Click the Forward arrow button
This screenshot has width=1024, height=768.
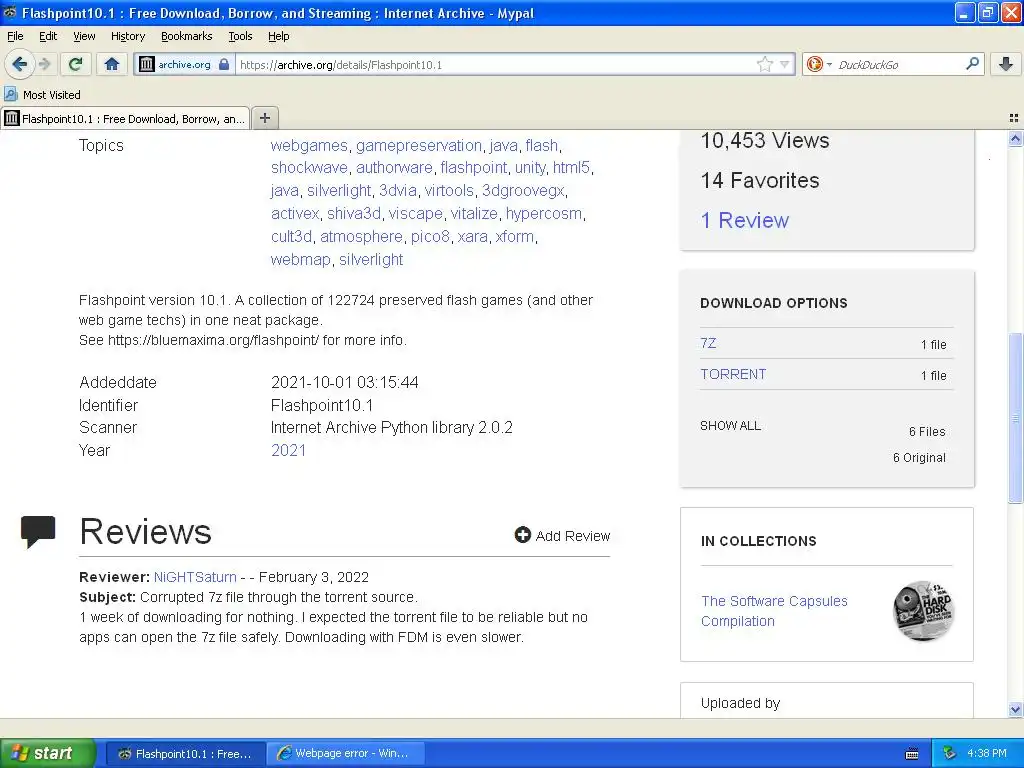44,64
